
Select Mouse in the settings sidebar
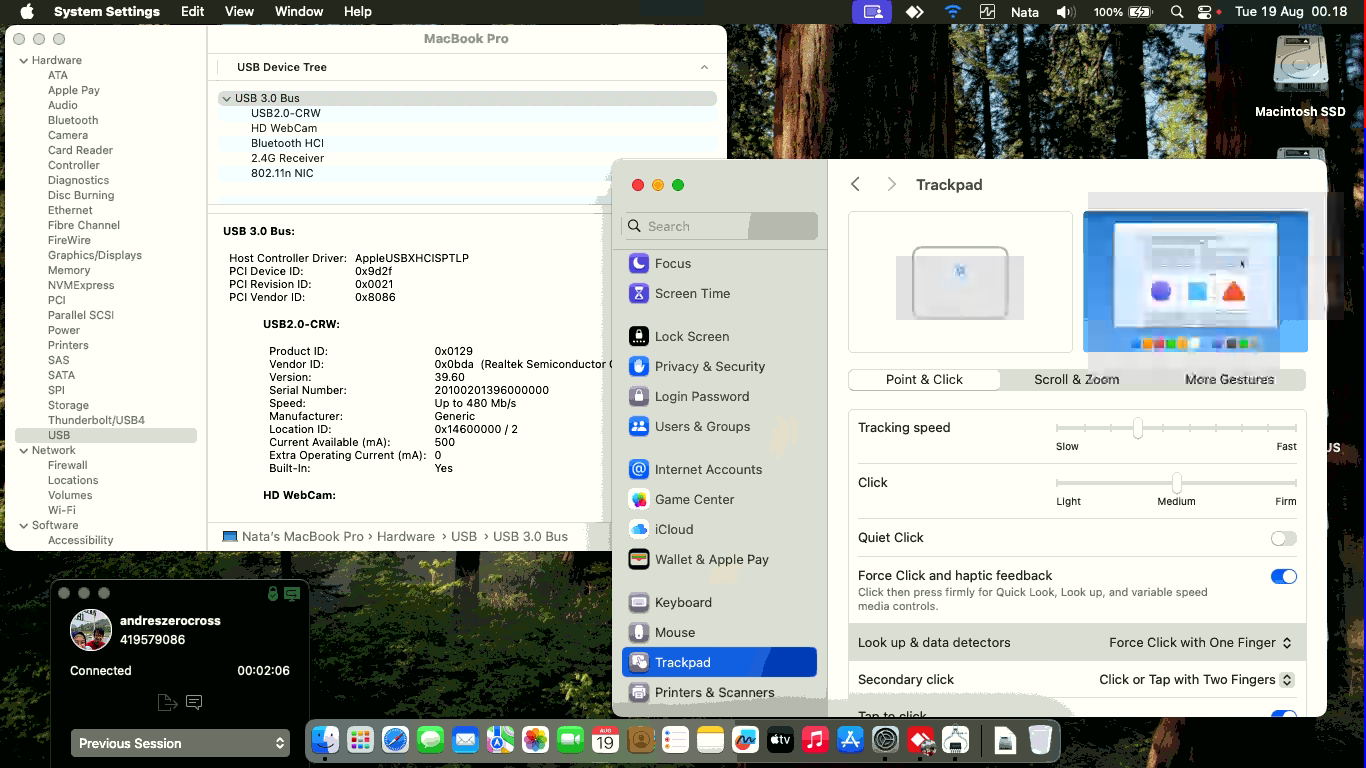[x=676, y=632]
